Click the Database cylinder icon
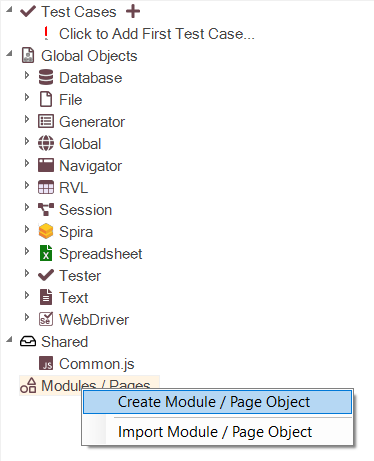Viewport: 374px width, 461px height. pyautogui.click(x=46, y=77)
